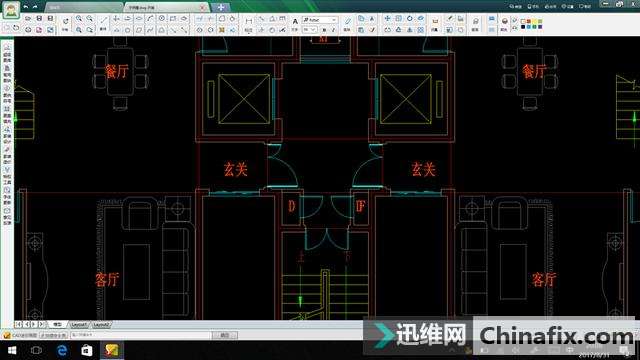Image resolution: width=640 pixels, height=360 pixels.
Task: Click the CAD app taskbar icon
Action: [x=111, y=350]
